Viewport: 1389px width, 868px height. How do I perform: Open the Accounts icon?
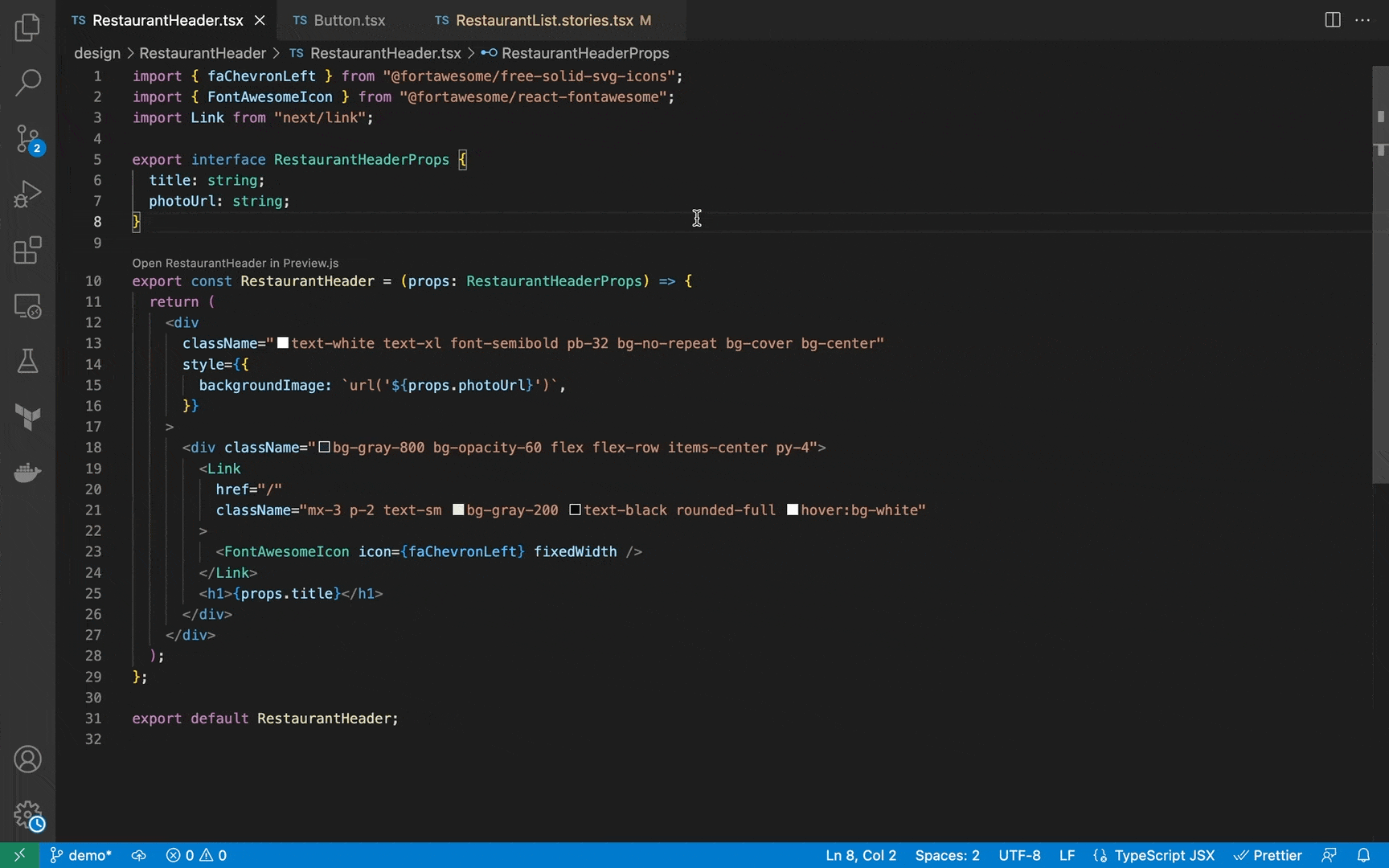(x=27, y=759)
